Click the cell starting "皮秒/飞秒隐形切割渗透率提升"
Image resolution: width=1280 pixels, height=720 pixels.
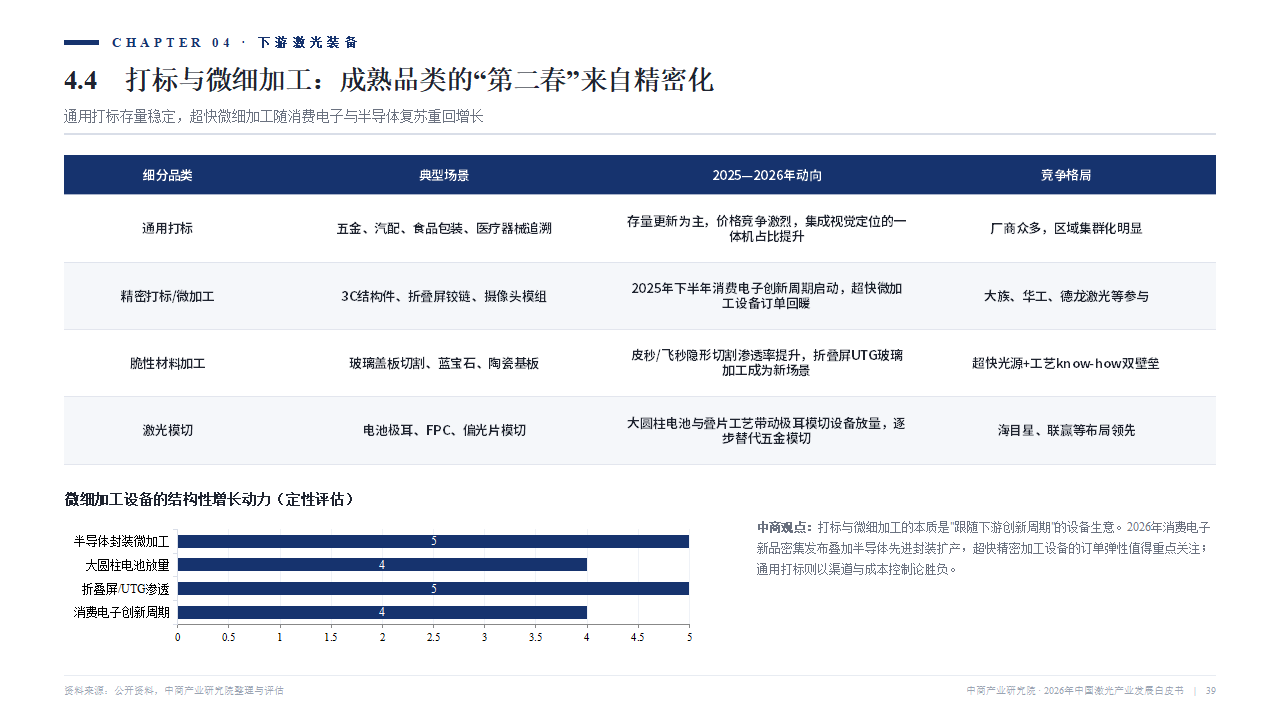tap(767, 363)
